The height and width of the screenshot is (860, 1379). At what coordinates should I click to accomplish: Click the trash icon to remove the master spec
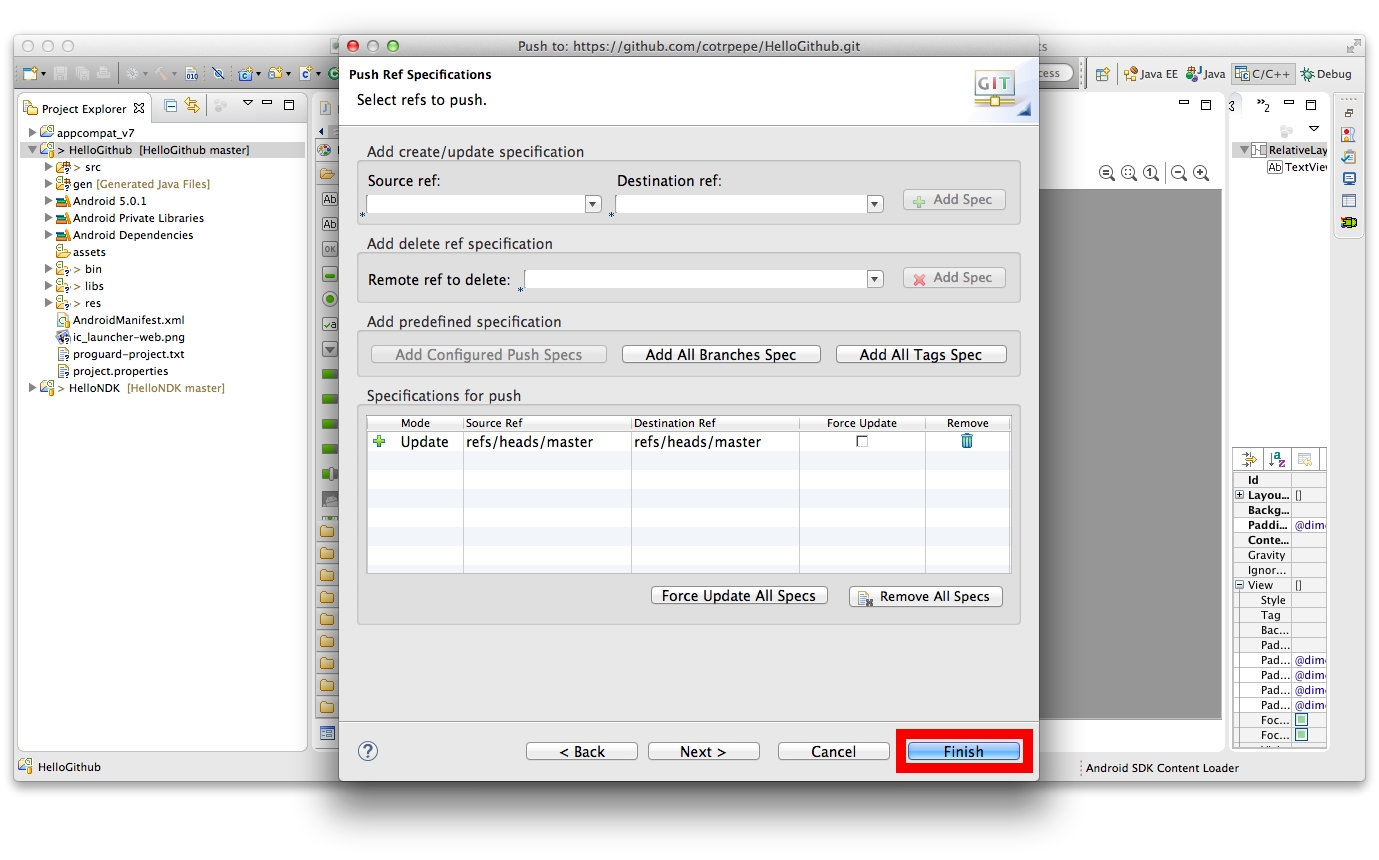tap(966, 440)
